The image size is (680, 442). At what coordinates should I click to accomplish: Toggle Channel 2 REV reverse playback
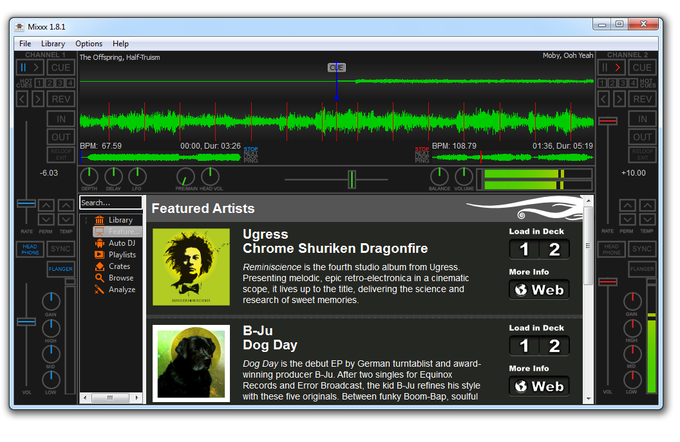pyautogui.click(x=642, y=99)
